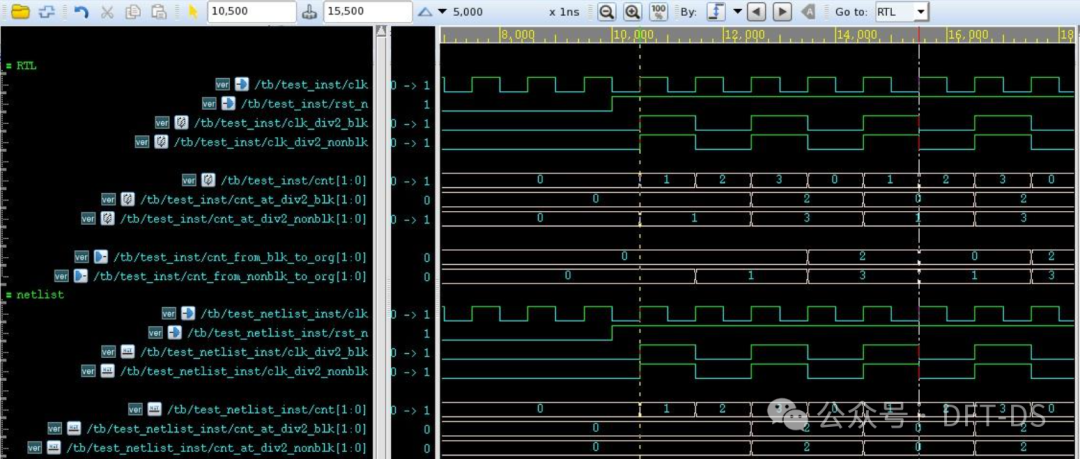Select signal /tb/test_netlist_inst/clk_div2_nonblk

pyautogui.click(x=244, y=371)
